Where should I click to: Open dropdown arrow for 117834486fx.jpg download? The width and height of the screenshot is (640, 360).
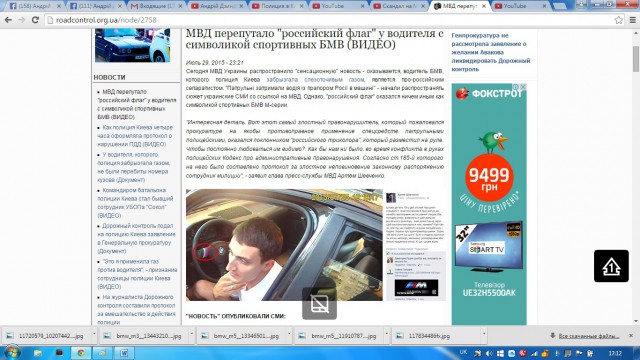point(484,335)
